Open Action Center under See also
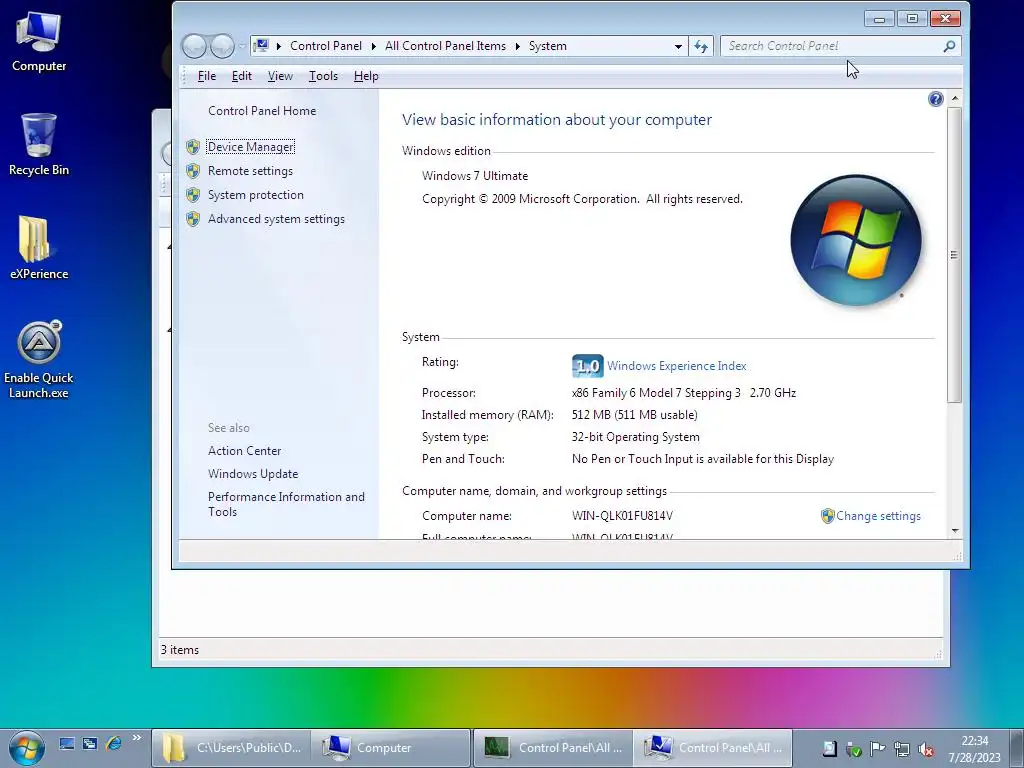This screenshot has width=1024, height=768. [244, 451]
